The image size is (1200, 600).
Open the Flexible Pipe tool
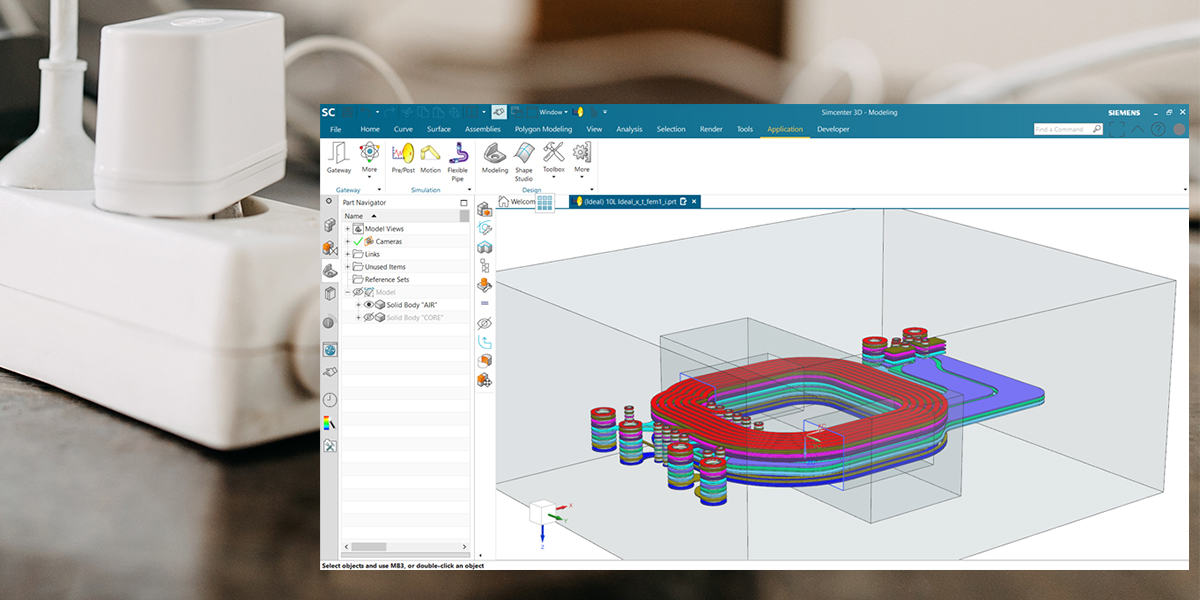pos(458,157)
